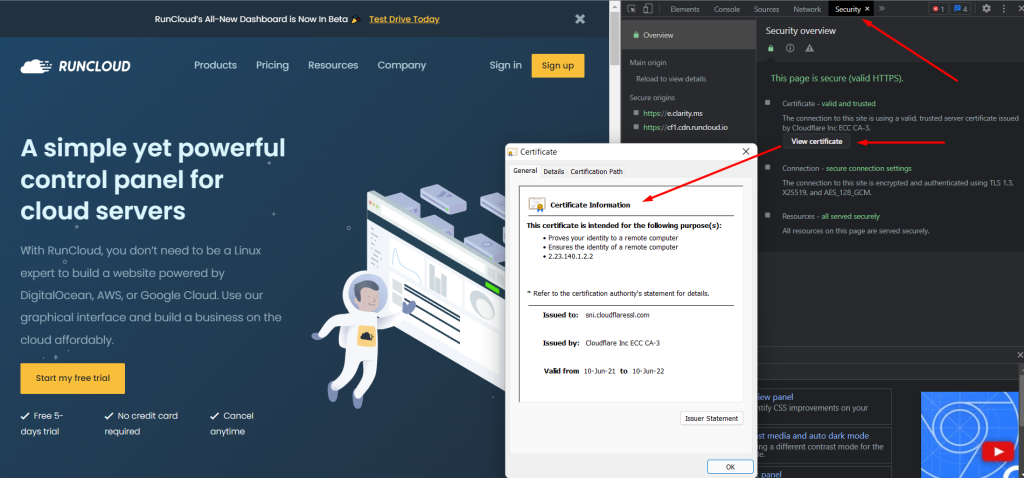1024x478 pixels.
Task: Click the Secure origins sidebar heading
Action: pos(652,97)
